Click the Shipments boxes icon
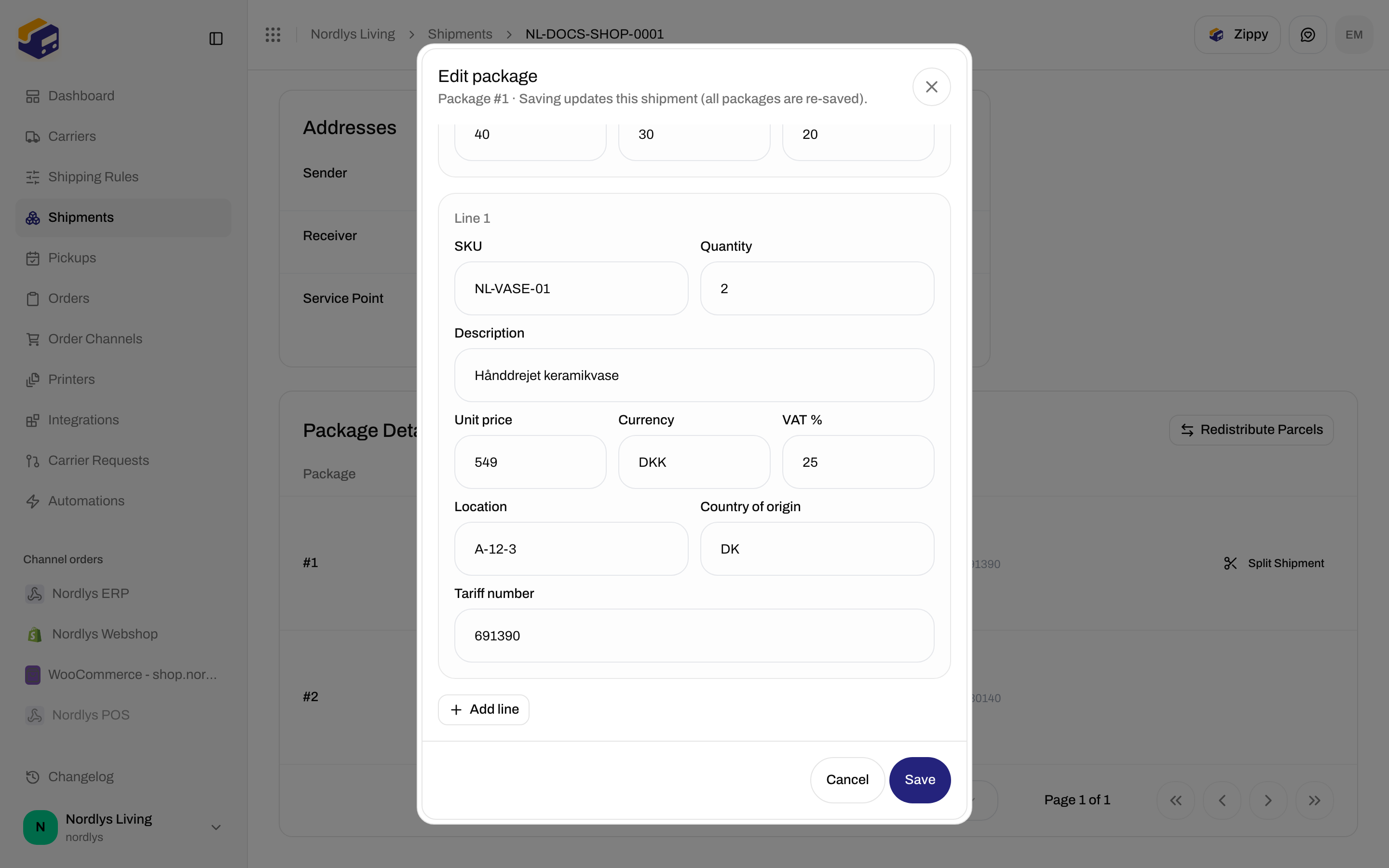 (33, 217)
